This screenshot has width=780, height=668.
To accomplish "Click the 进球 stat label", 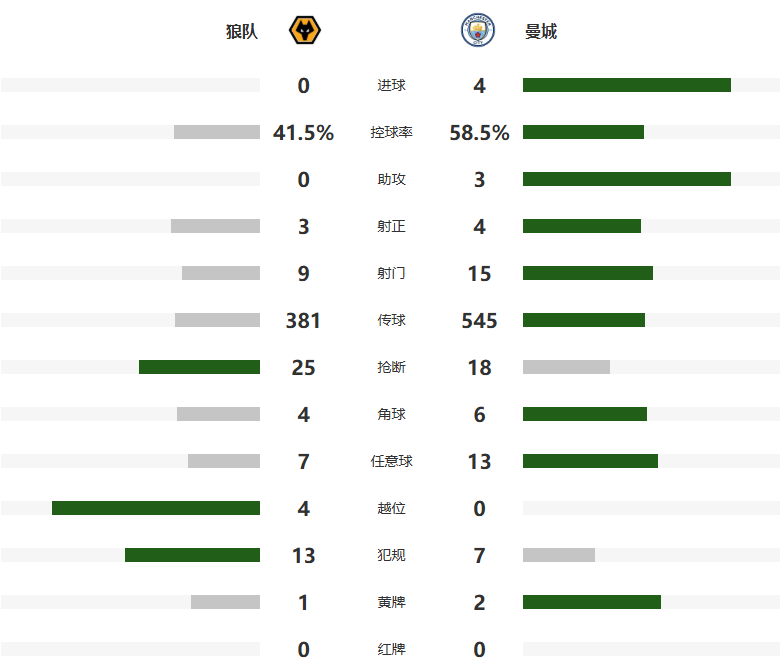I will (391, 86).
